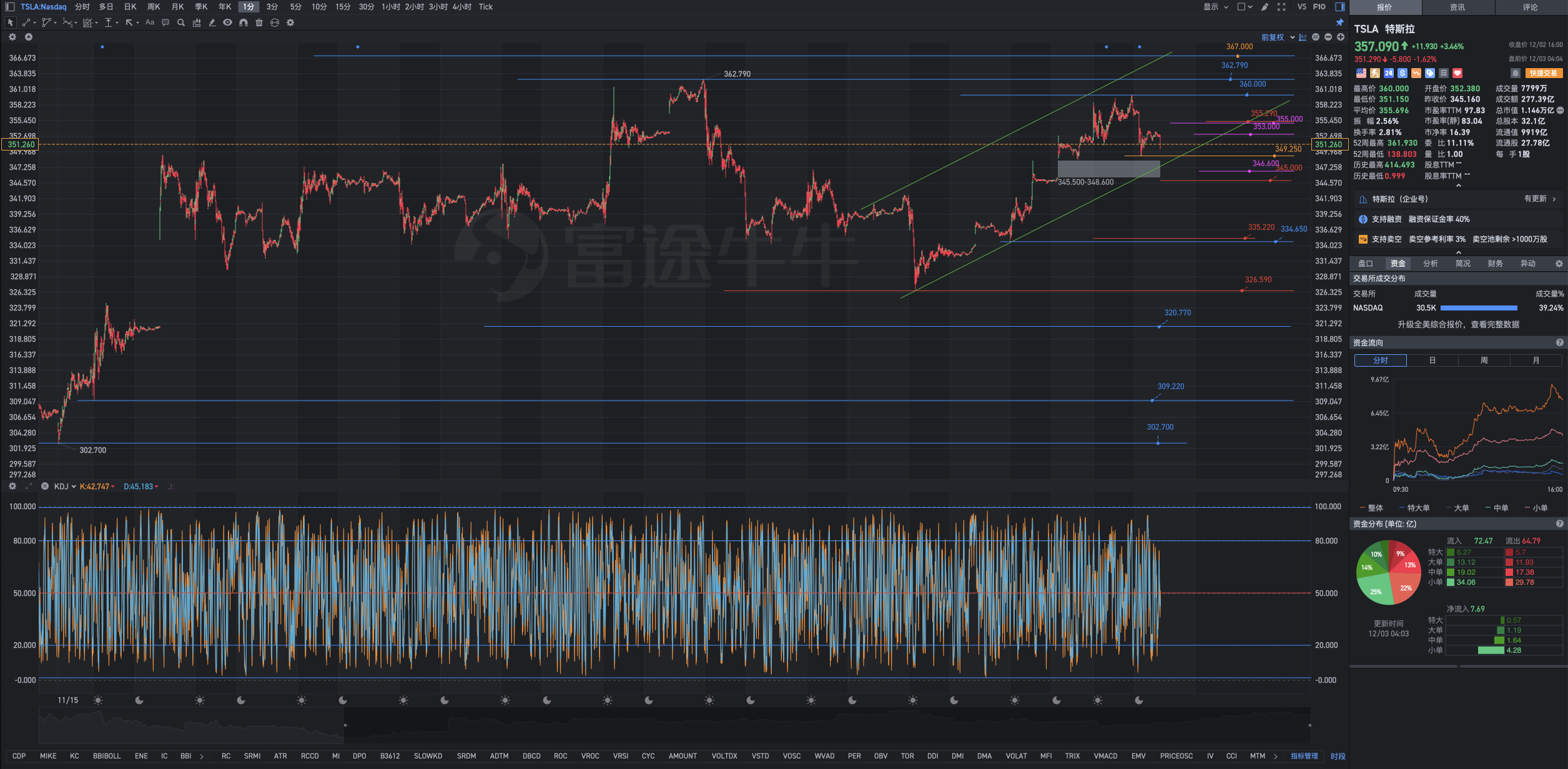Viewport: 1568px width, 769px height.
Task: Expand 特斯拉 企业号 updates chevron
Action: pyautogui.click(x=1554, y=199)
